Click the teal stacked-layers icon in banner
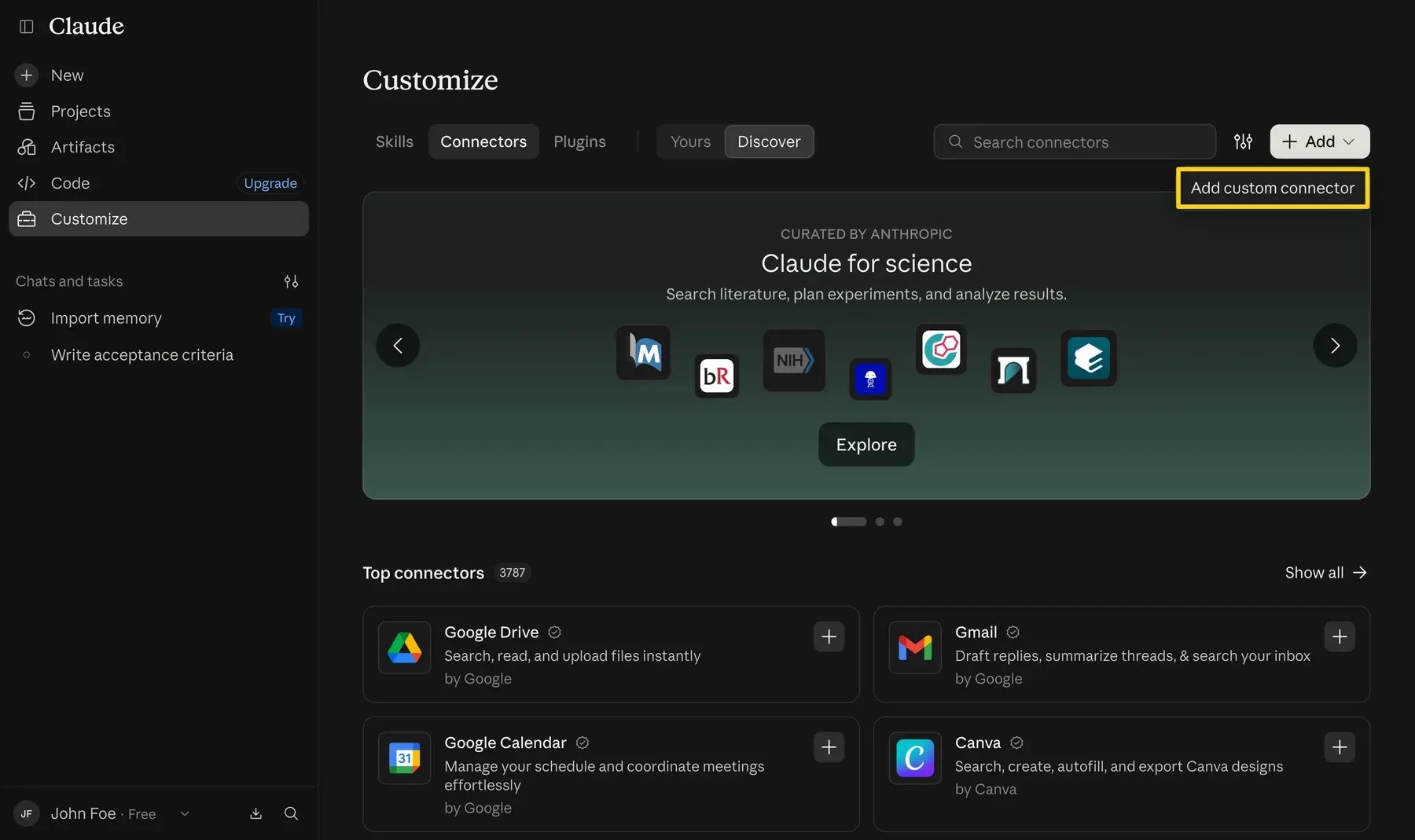Viewport: 1415px width, 840px height. pyautogui.click(x=1089, y=358)
